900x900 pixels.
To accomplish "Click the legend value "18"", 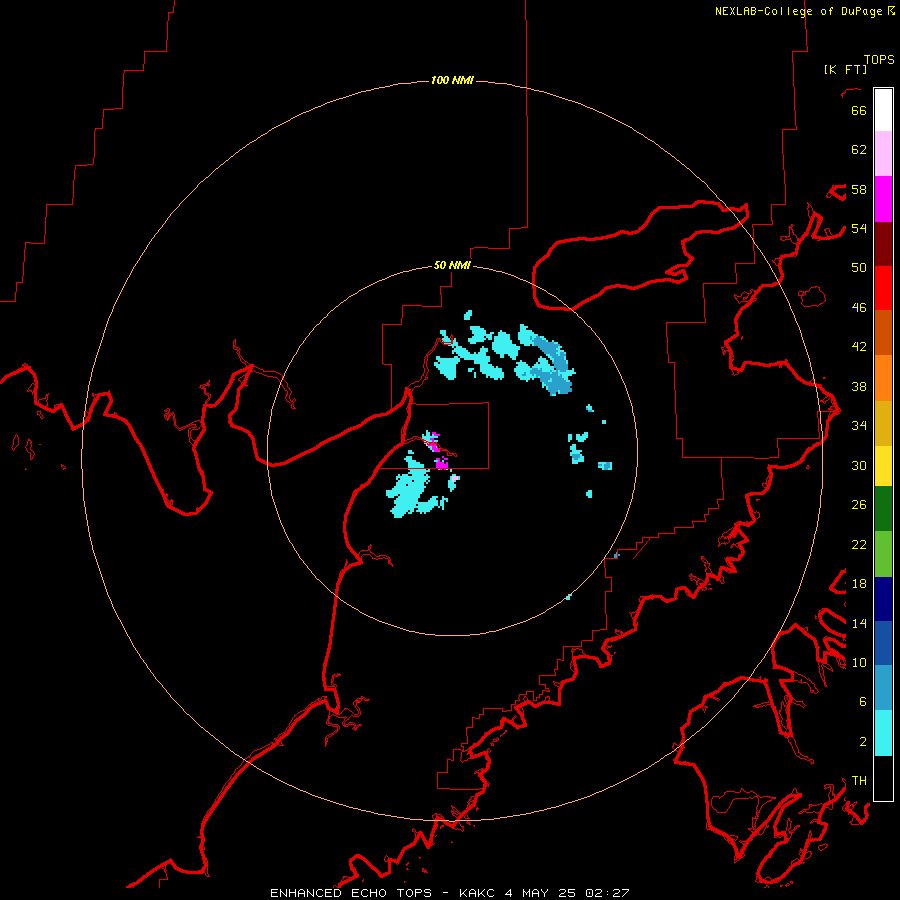I will (x=859, y=584).
